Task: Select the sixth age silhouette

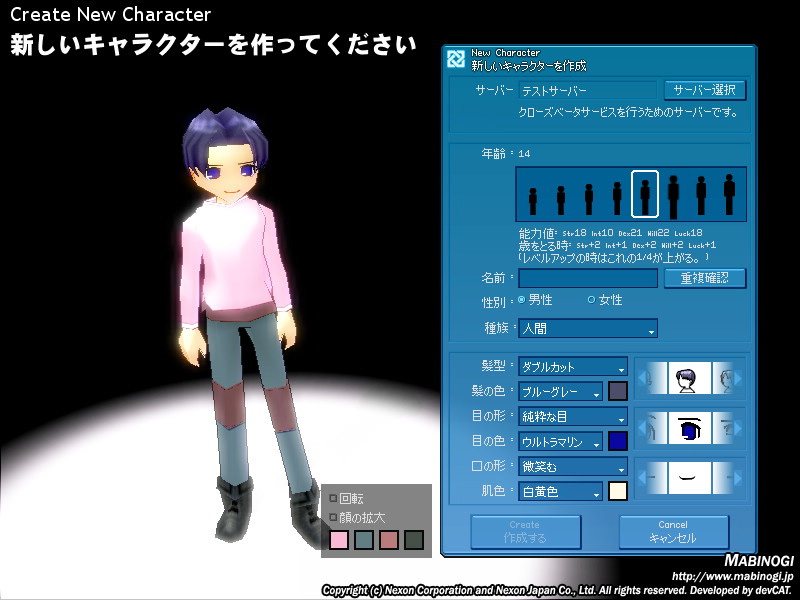Action: [x=673, y=196]
